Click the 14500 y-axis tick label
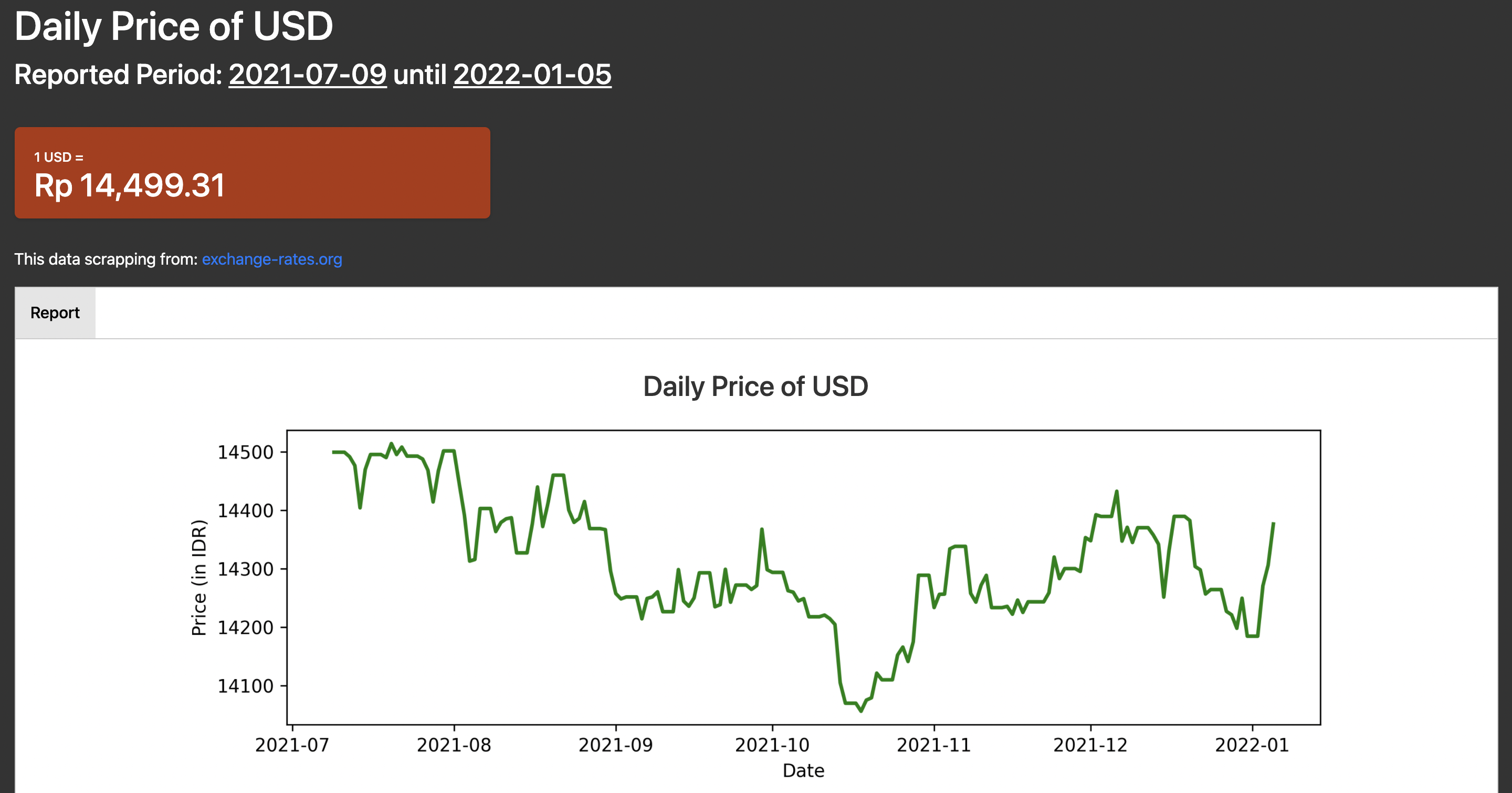 245,452
